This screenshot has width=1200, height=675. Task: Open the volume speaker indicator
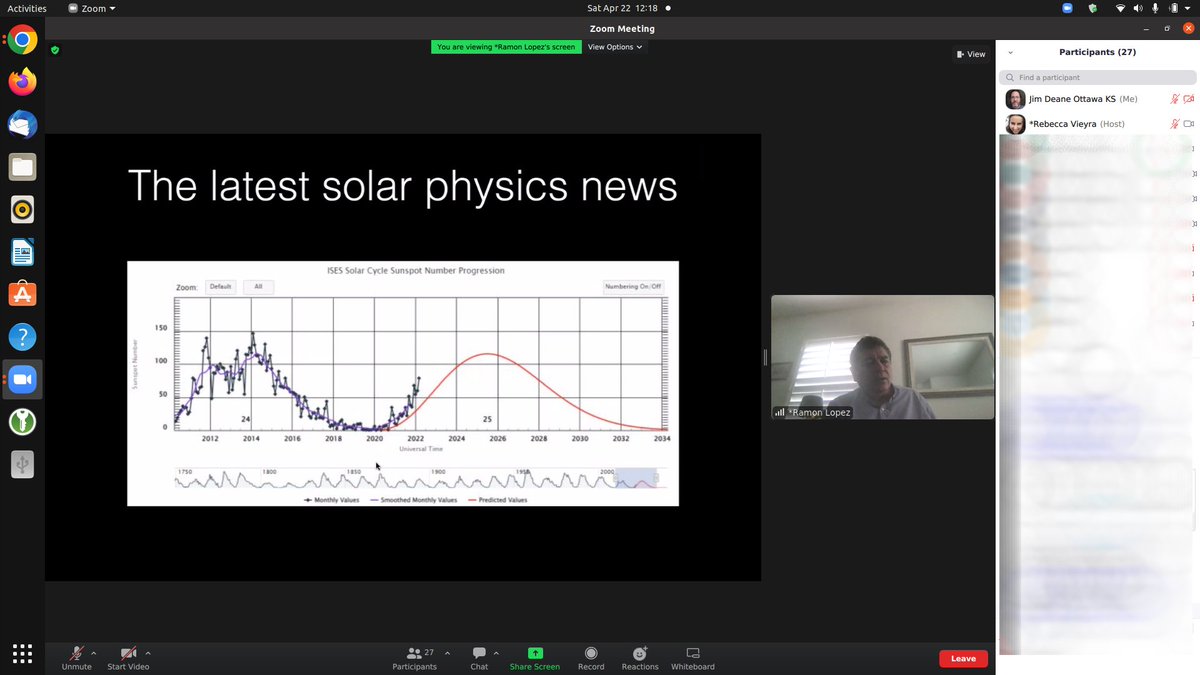pos(1138,8)
